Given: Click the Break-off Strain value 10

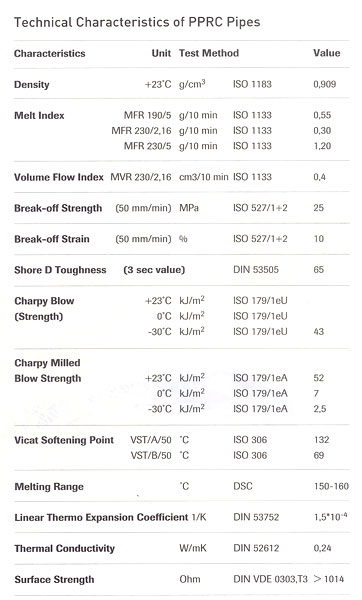Looking at the screenshot, I should [319, 239].
